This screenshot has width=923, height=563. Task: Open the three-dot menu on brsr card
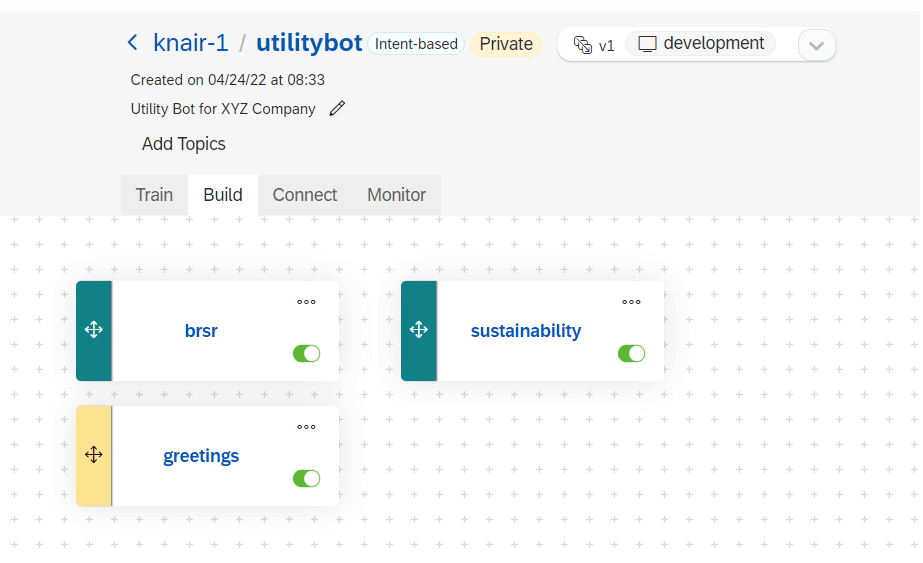point(306,302)
